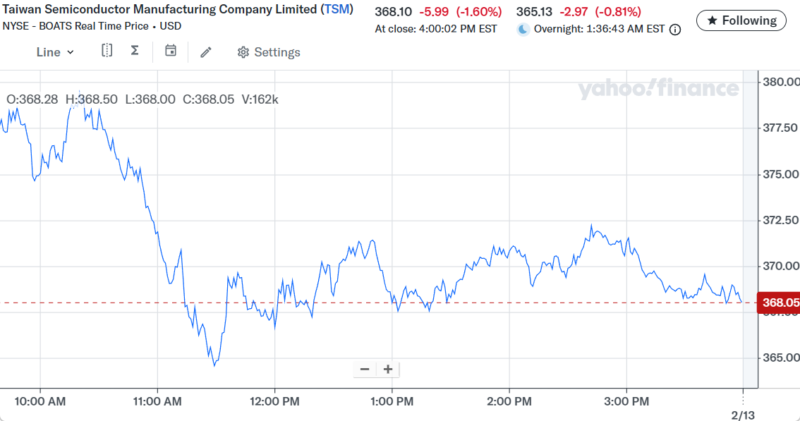Open chart Settings
This screenshot has height=421, width=800.
[x=268, y=52]
